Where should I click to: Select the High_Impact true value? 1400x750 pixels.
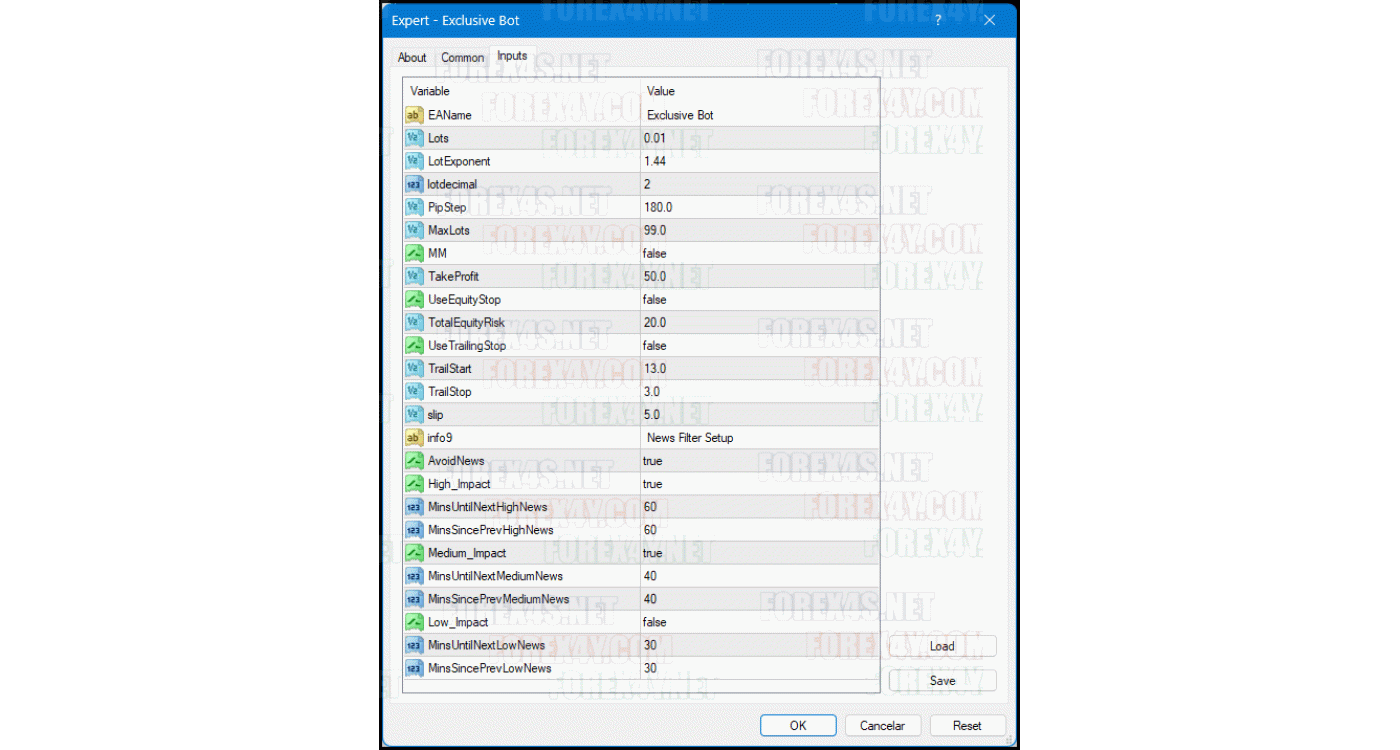tap(653, 484)
